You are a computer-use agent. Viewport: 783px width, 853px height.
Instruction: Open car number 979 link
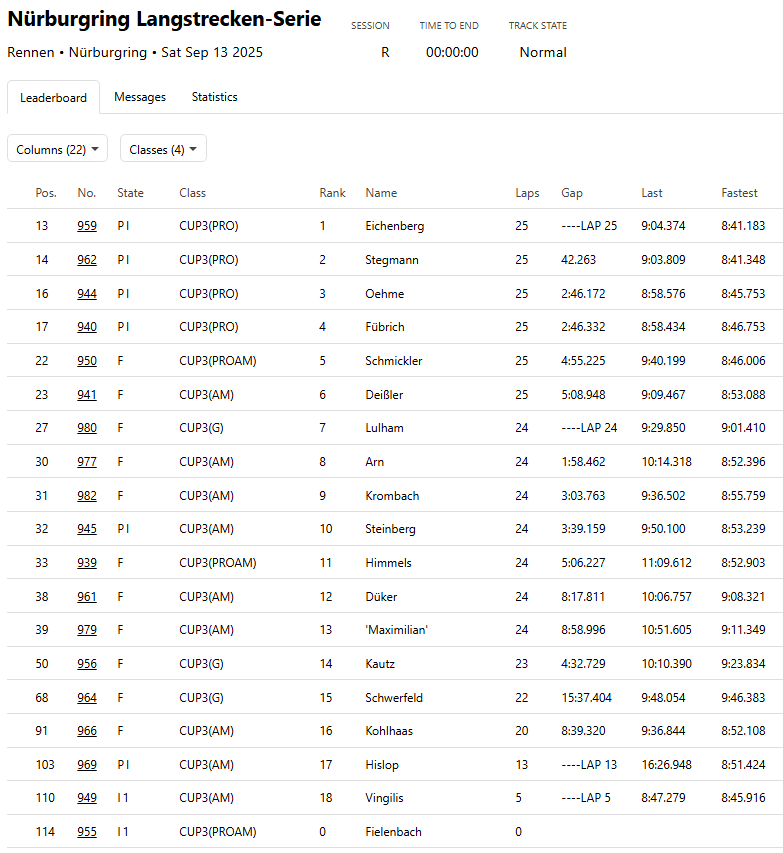click(87, 630)
